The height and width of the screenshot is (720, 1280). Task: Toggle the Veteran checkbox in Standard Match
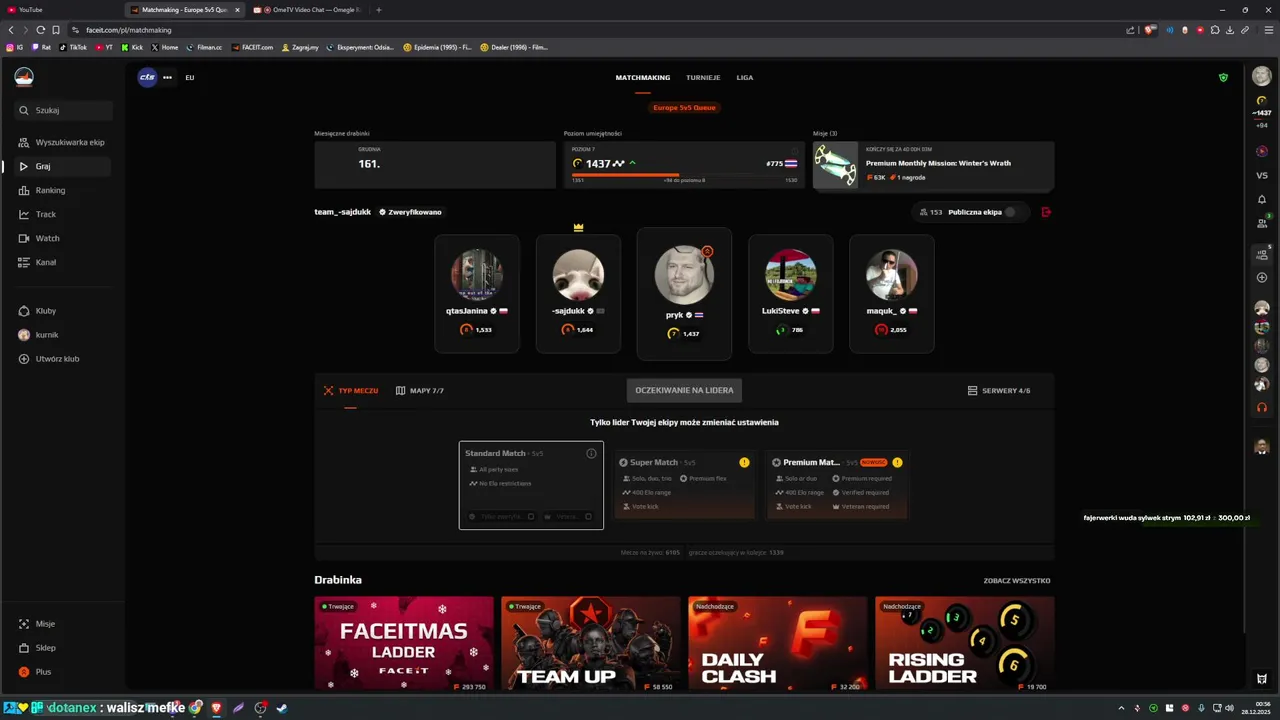point(588,517)
